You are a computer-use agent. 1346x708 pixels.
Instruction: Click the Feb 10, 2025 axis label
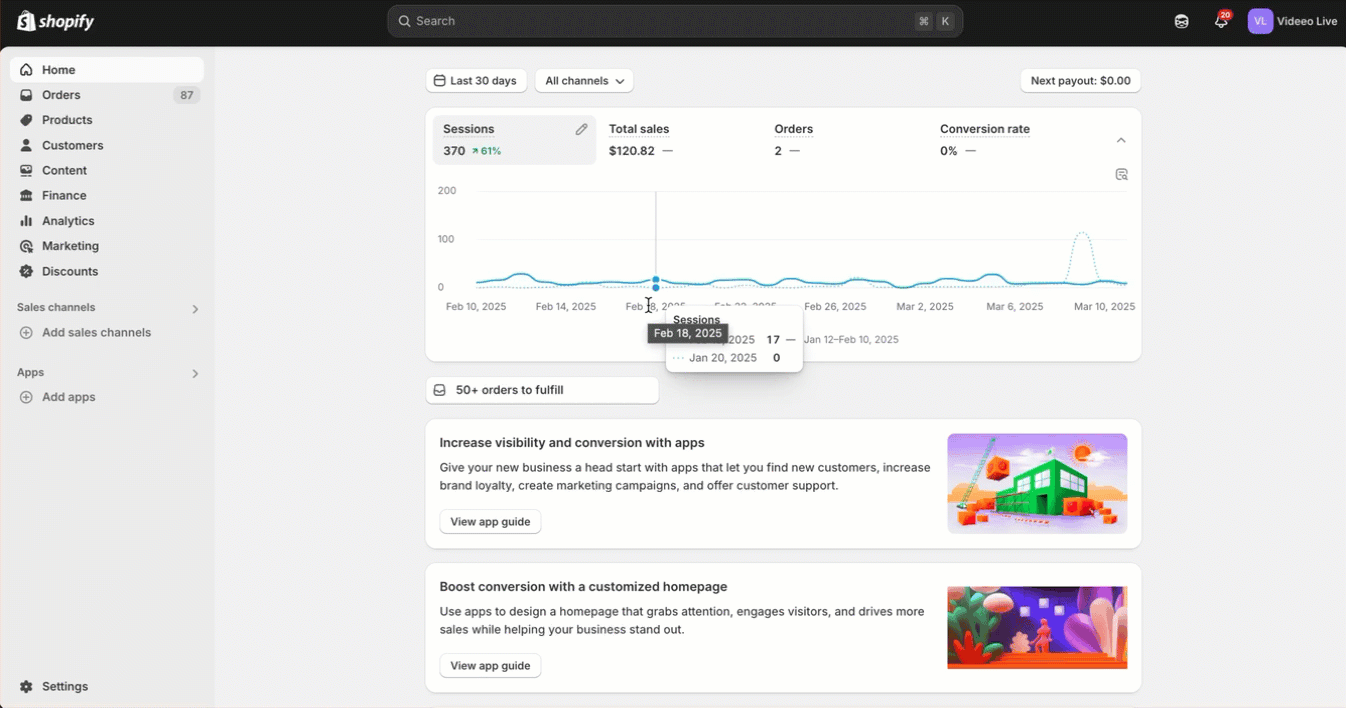(x=476, y=307)
